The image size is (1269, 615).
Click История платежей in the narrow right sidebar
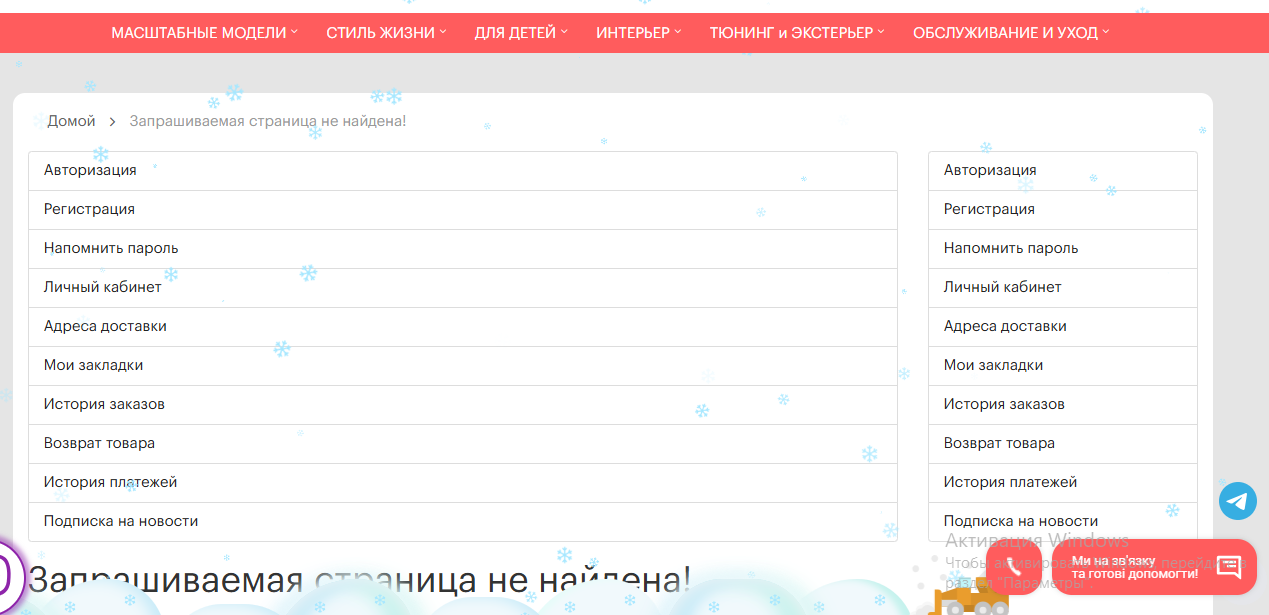pos(1063,483)
